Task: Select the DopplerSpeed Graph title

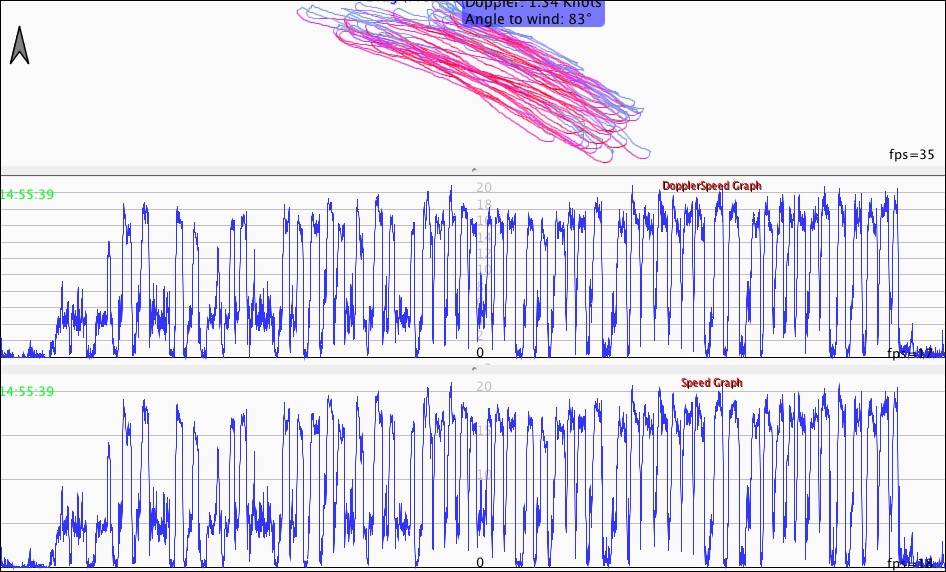Action: point(711,186)
